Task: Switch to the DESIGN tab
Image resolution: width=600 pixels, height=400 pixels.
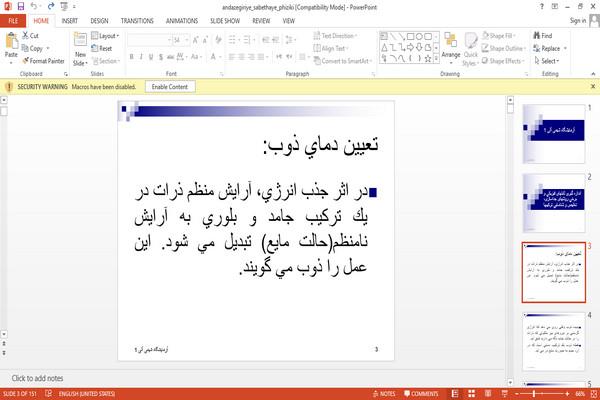Action: pos(99,21)
